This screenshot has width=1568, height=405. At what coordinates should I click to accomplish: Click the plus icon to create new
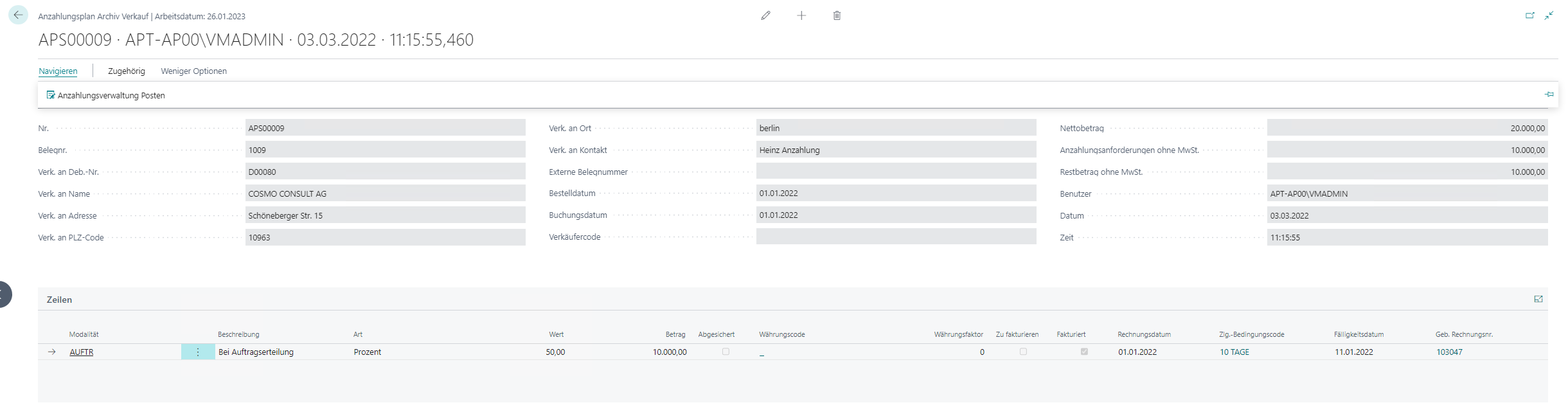point(801,15)
